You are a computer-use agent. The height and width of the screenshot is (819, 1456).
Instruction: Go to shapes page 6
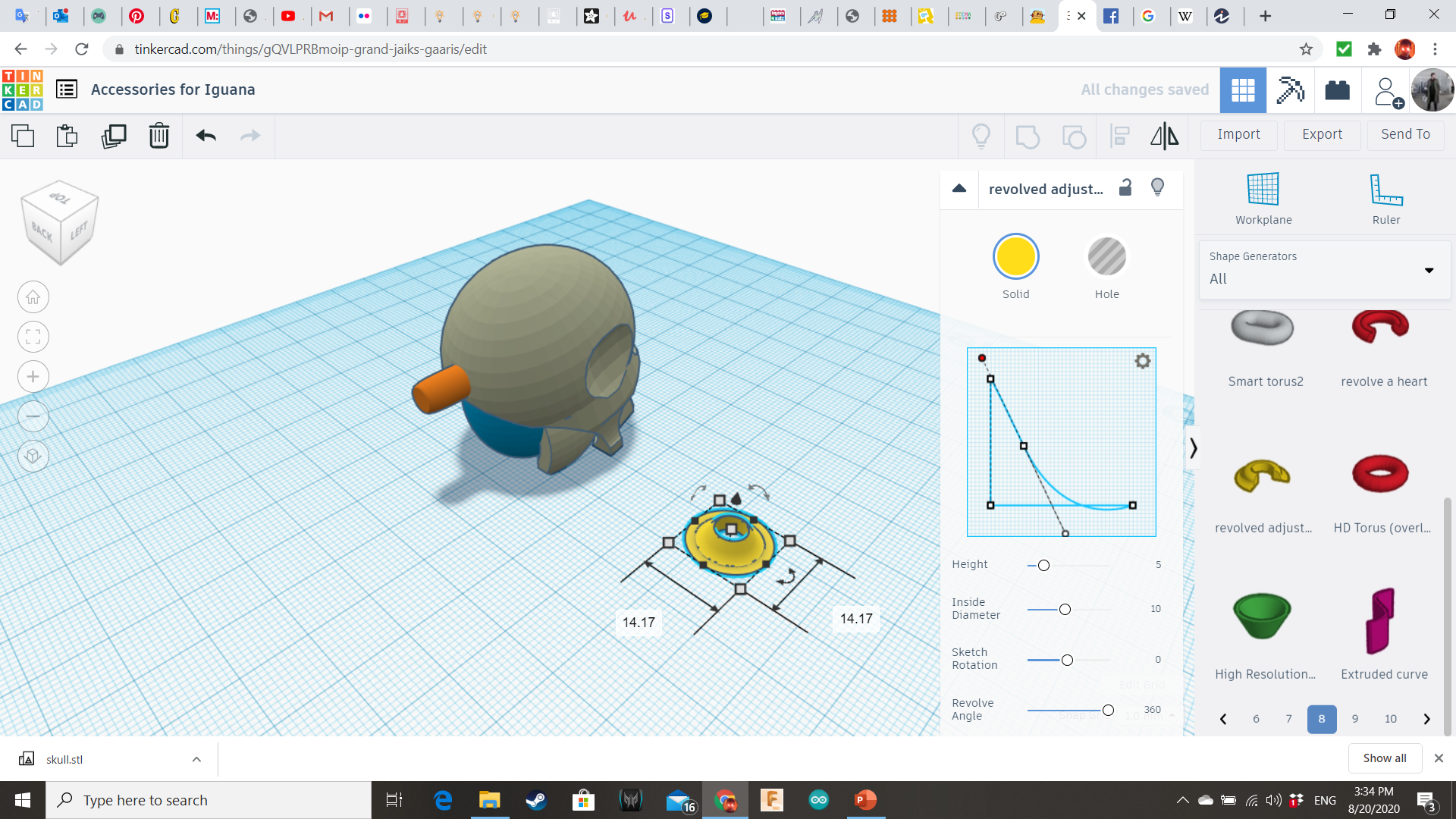(x=1256, y=719)
